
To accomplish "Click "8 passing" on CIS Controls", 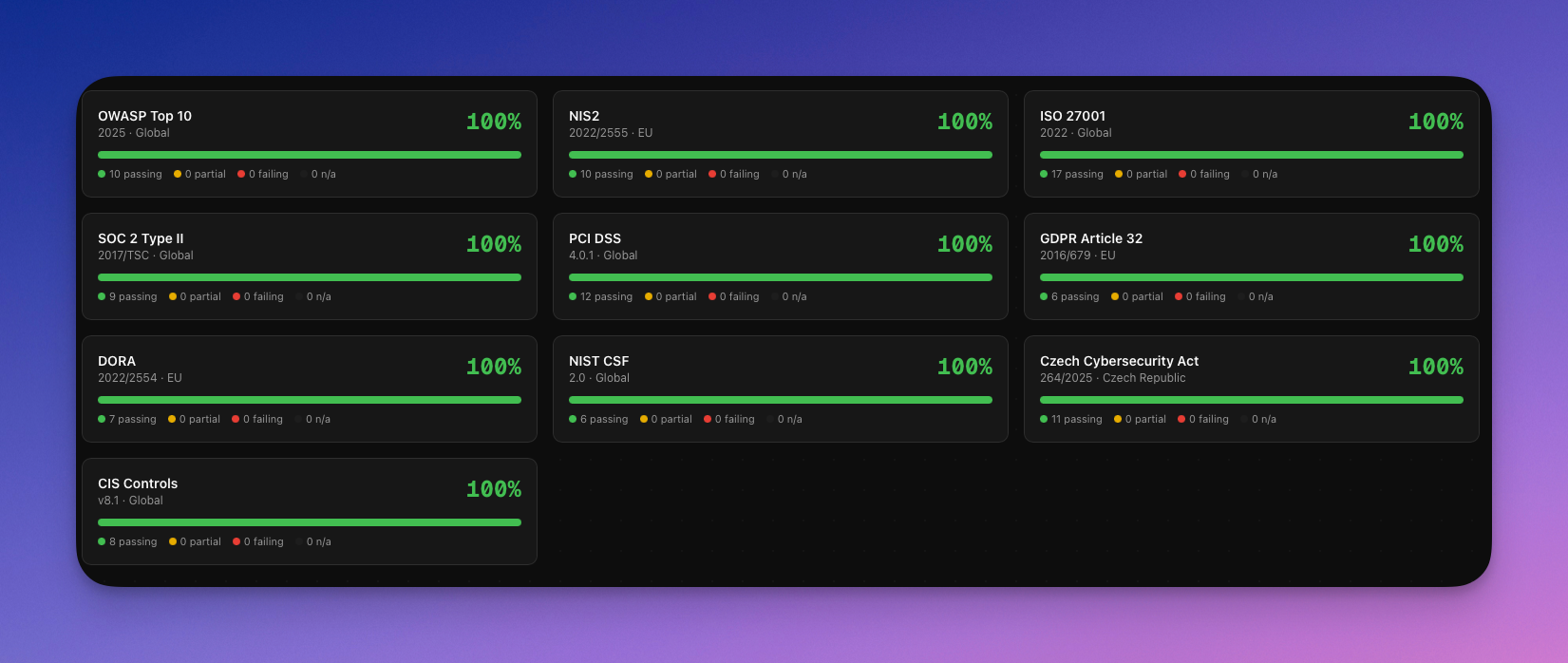I will (127, 541).
